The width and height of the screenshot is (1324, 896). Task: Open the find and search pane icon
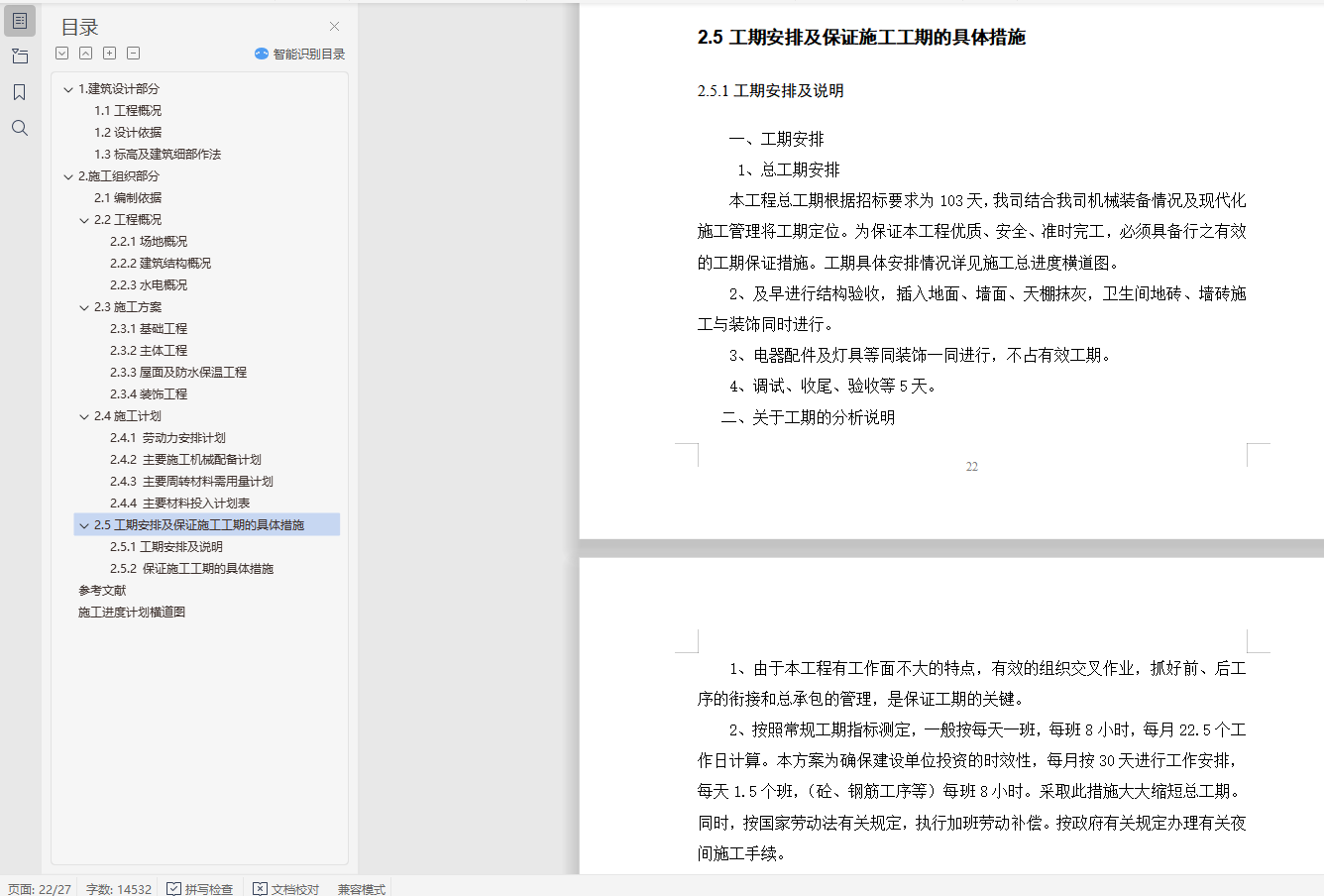click(20, 128)
